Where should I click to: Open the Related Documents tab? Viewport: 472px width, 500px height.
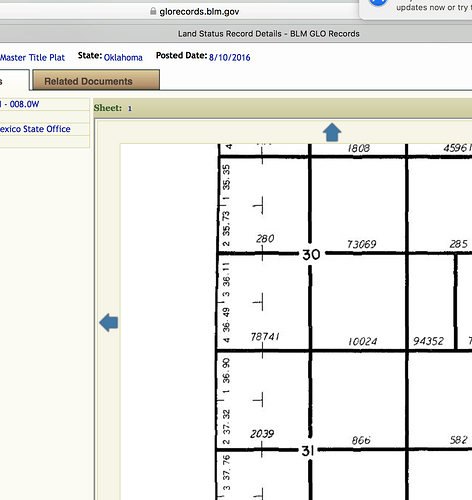click(x=96, y=80)
